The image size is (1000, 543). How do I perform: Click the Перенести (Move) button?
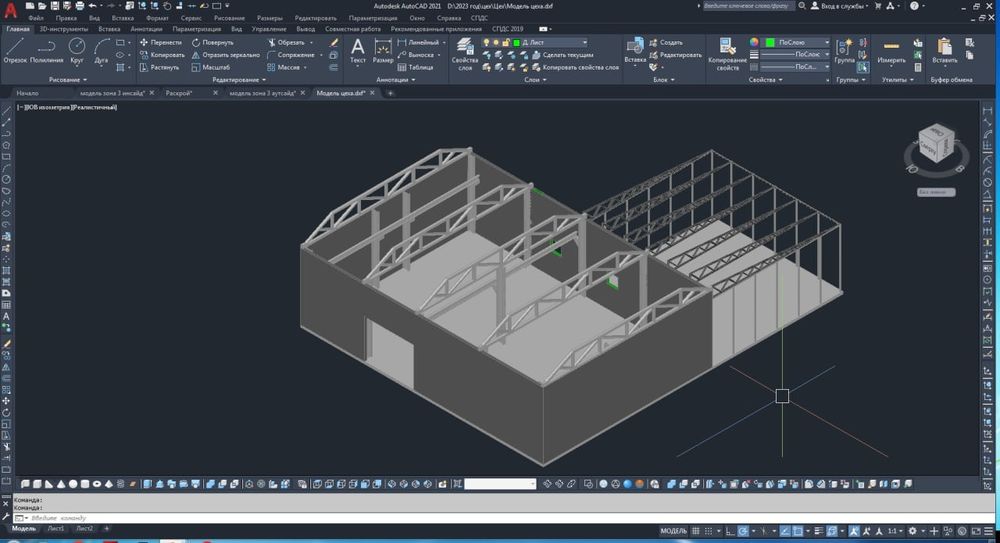(x=160, y=43)
